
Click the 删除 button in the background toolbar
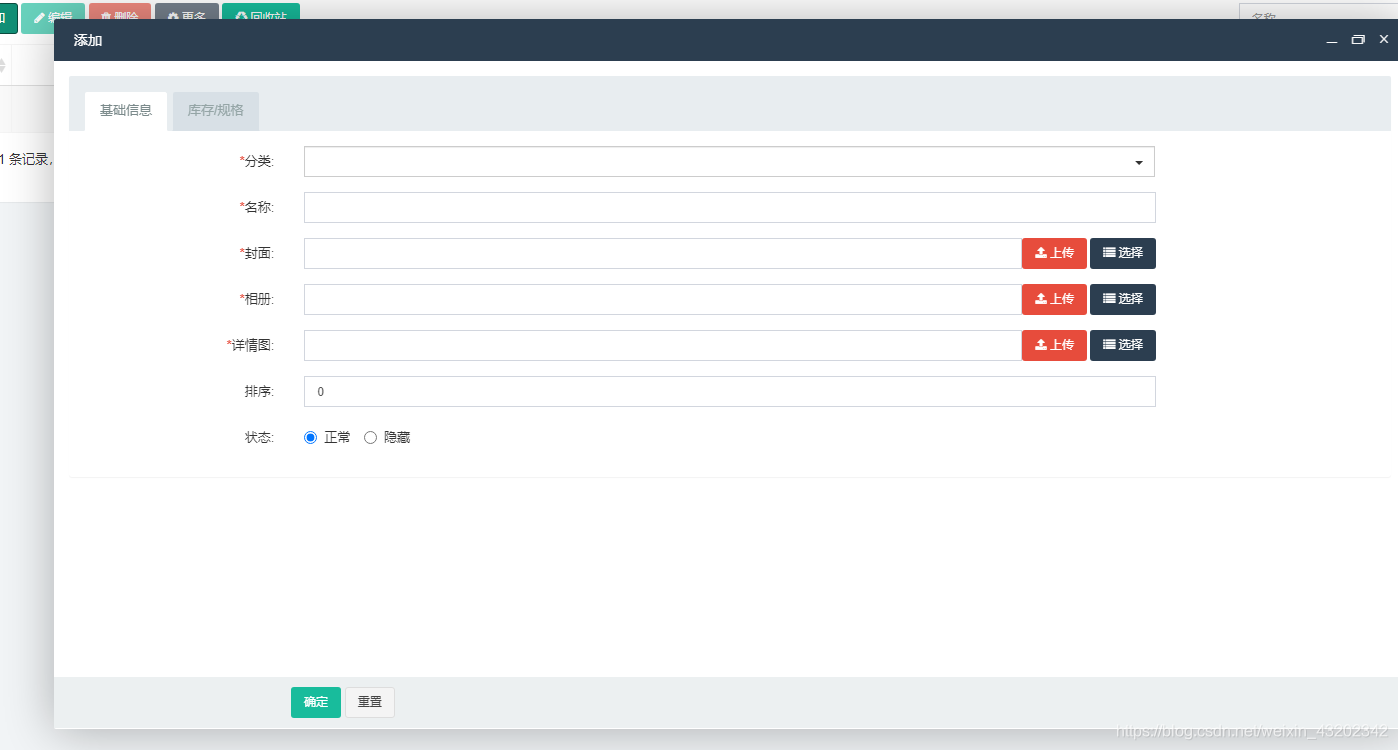[x=120, y=11]
